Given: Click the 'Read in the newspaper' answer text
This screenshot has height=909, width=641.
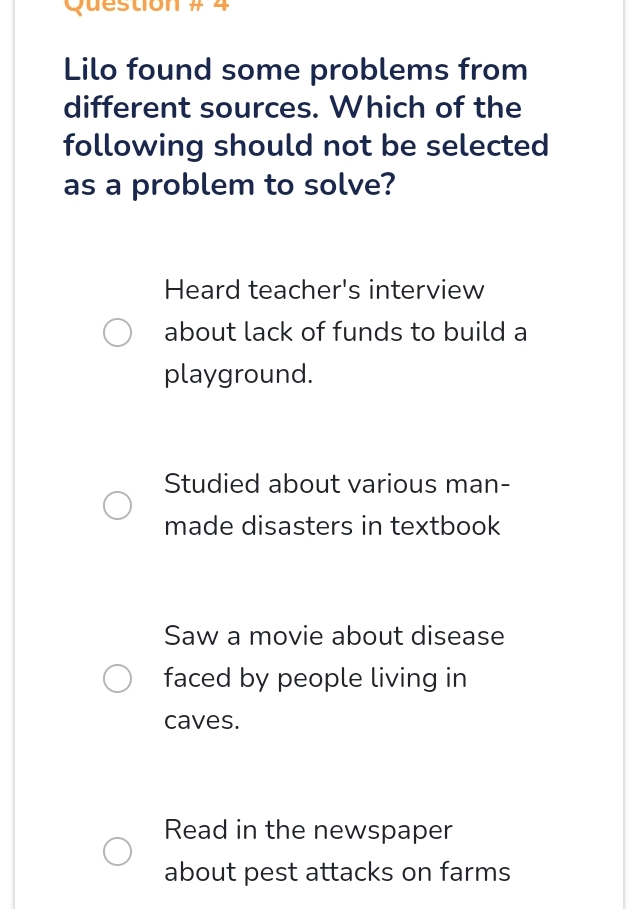Looking at the screenshot, I should [308, 830].
